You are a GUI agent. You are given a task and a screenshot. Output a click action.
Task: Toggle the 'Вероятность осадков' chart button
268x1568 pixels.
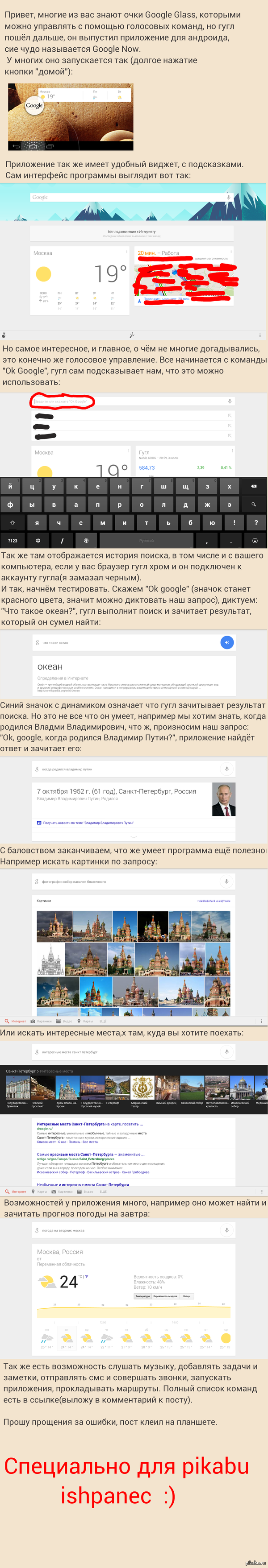[165, 1296]
